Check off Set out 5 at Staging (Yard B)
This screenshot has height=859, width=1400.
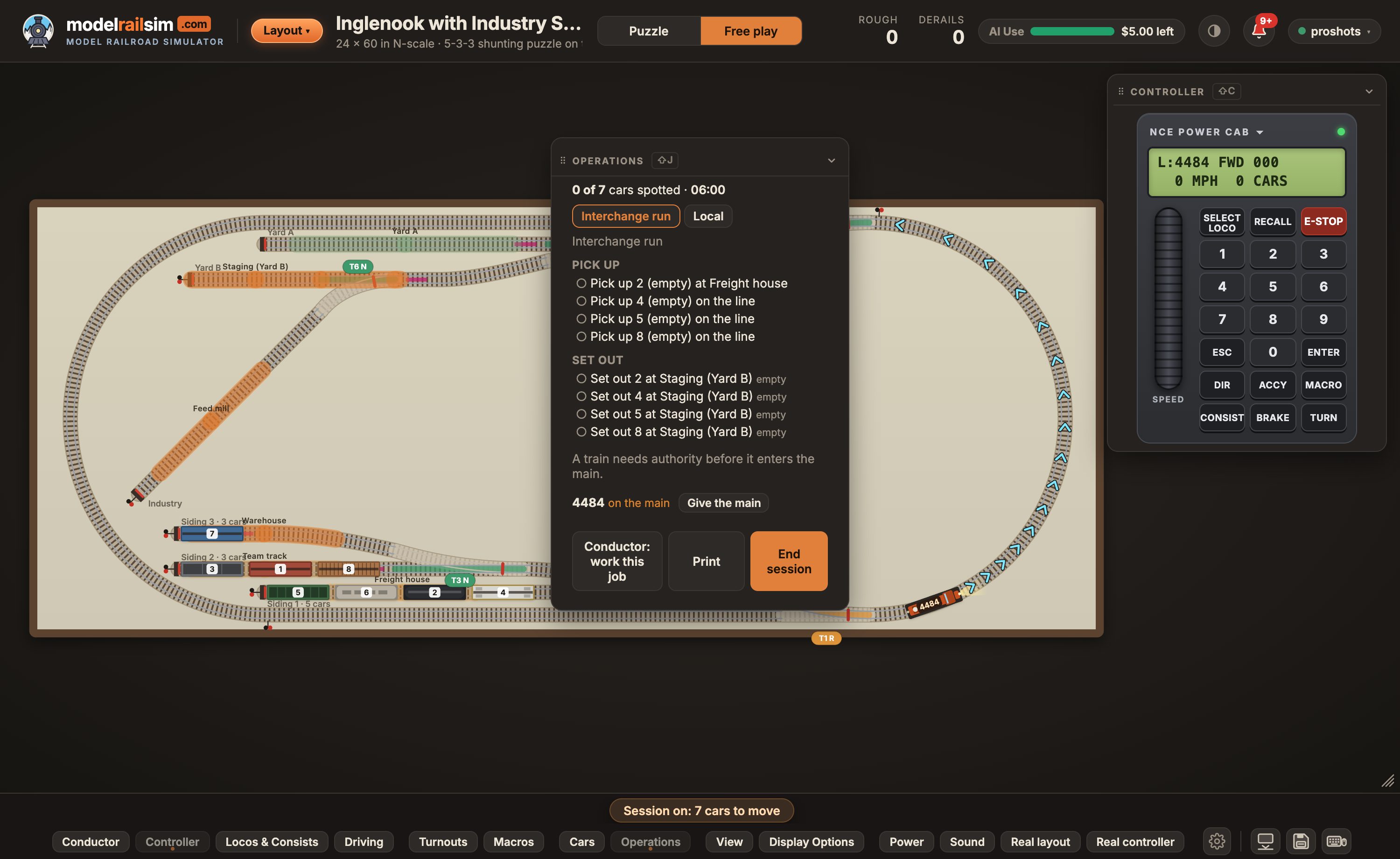(x=581, y=414)
